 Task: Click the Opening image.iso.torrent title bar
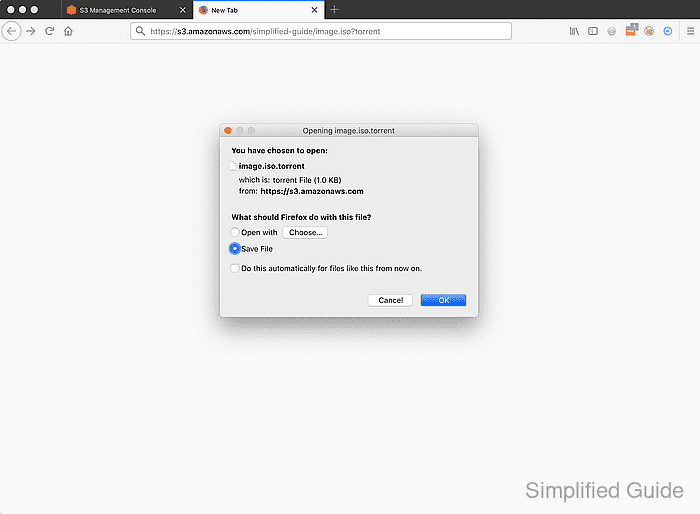click(x=349, y=130)
